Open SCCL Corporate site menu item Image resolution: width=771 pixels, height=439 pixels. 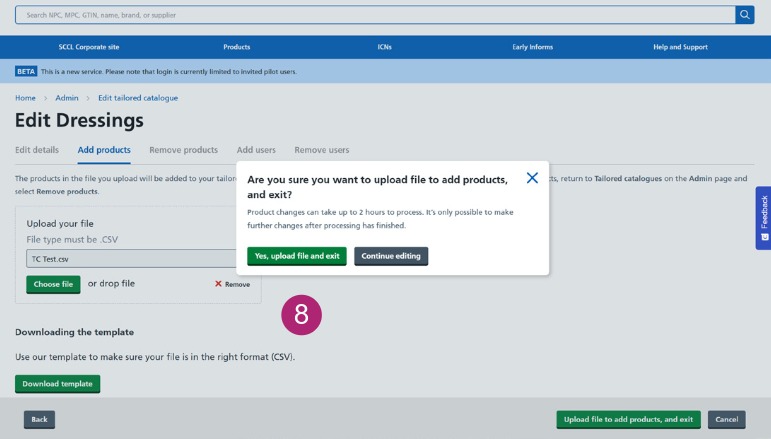[89, 47]
